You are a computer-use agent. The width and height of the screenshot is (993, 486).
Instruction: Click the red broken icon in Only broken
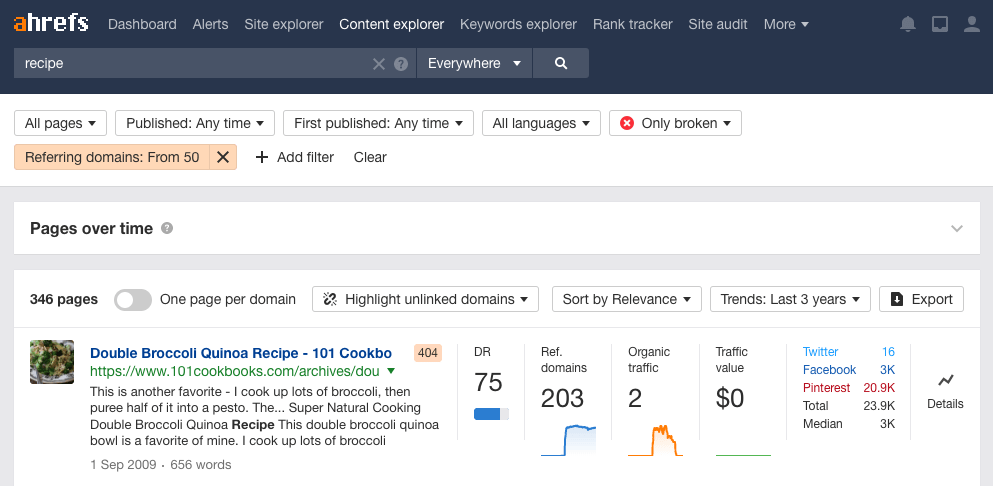click(x=627, y=123)
